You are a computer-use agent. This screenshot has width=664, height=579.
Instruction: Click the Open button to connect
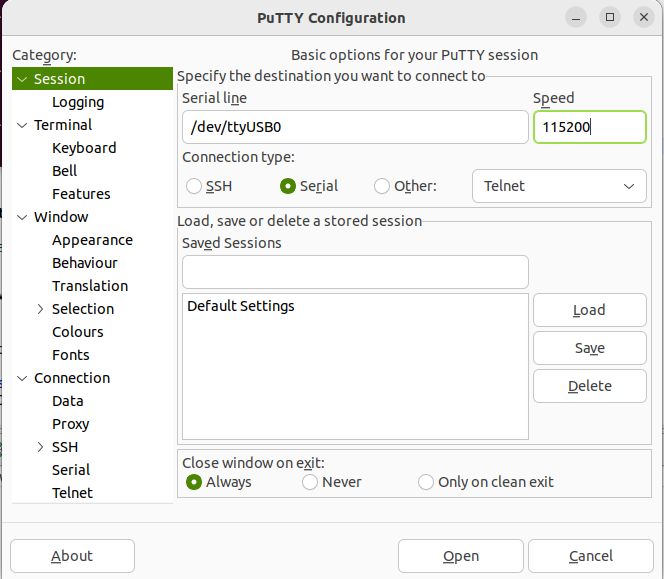pos(461,556)
